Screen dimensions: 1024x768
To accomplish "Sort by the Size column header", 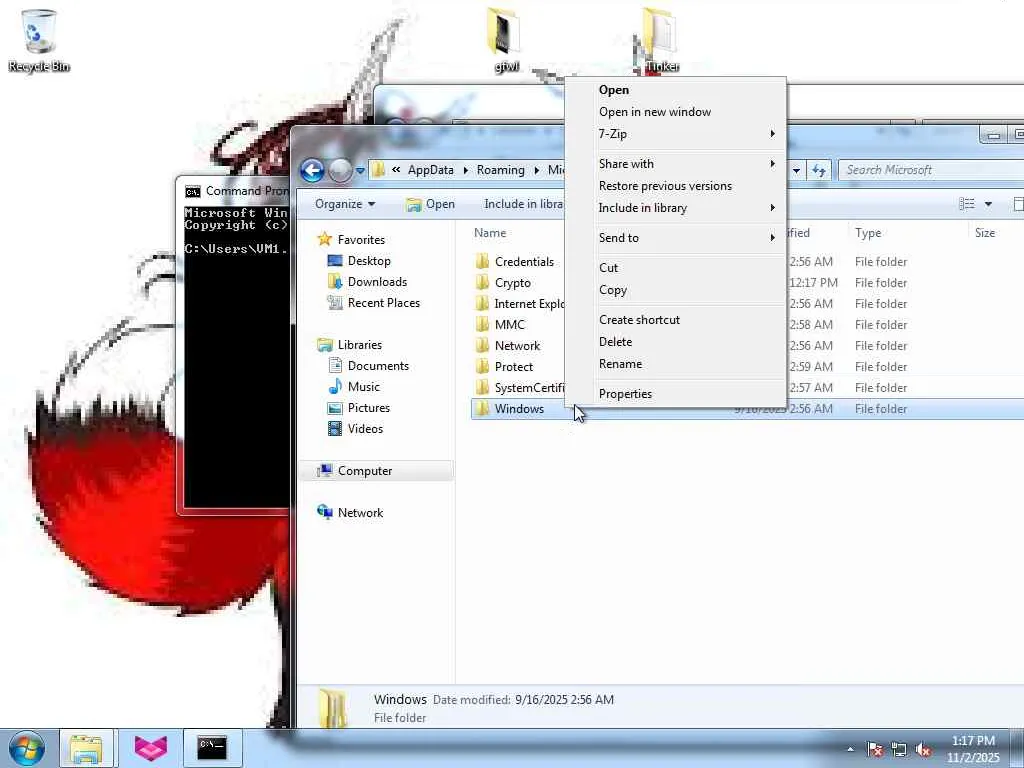I will [985, 233].
